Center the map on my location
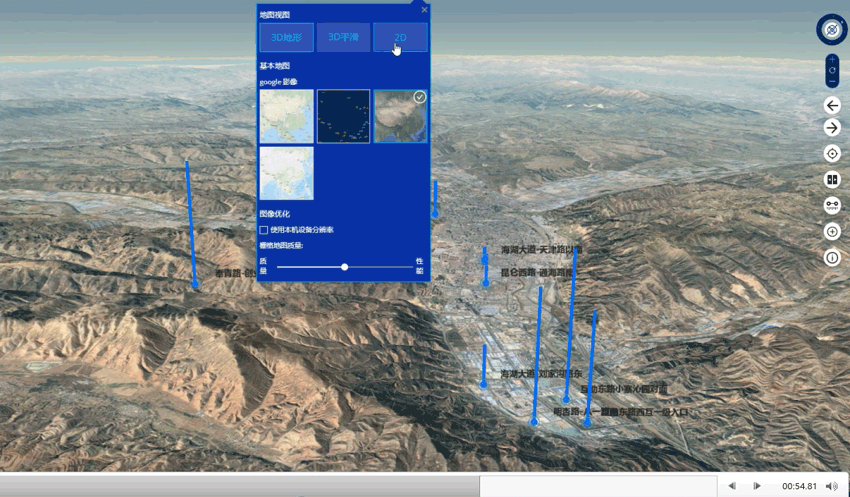The image size is (850, 497). (x=831, y=154)
